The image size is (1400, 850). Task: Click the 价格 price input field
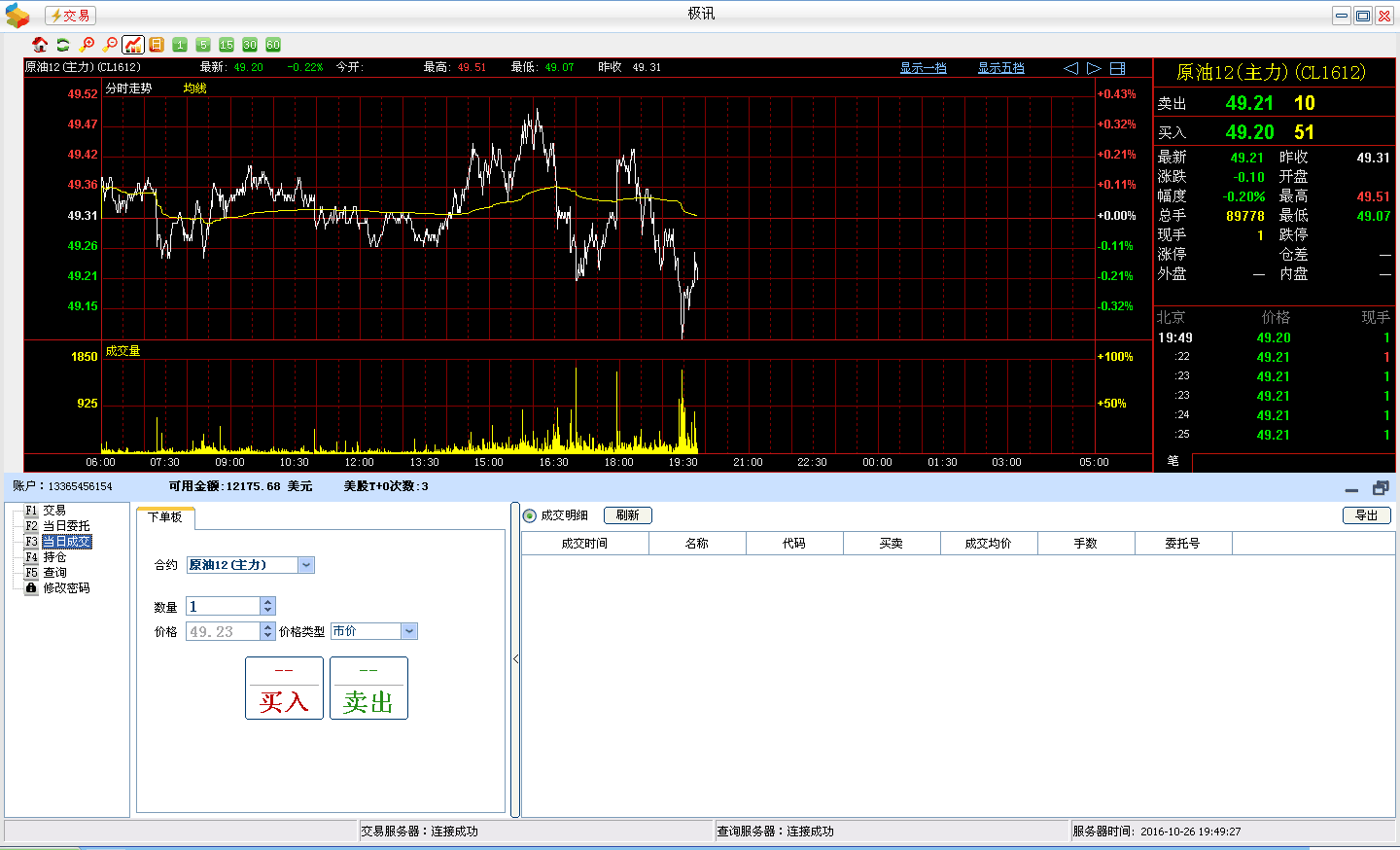[x=224, y=632]
